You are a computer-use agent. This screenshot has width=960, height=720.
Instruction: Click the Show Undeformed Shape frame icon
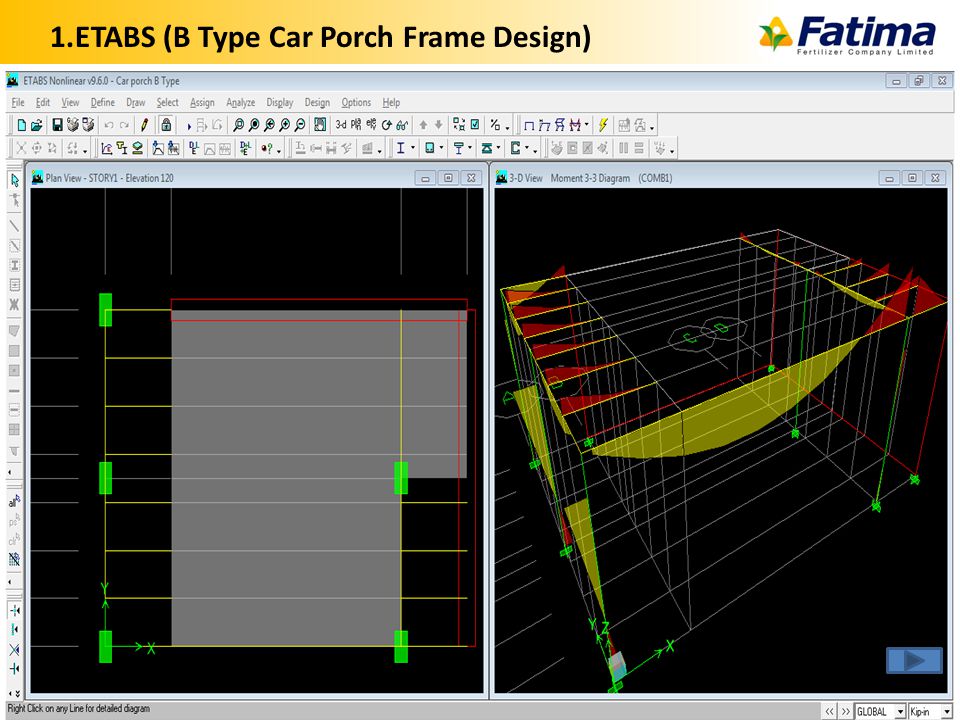(530, 126)
